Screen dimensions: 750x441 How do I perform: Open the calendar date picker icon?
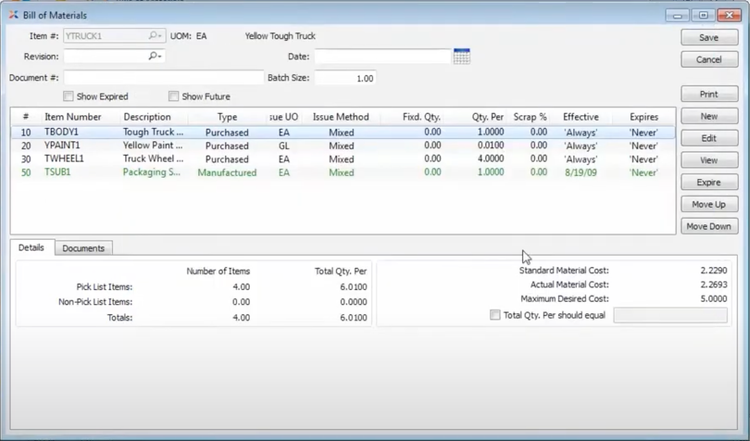[461, 57]
